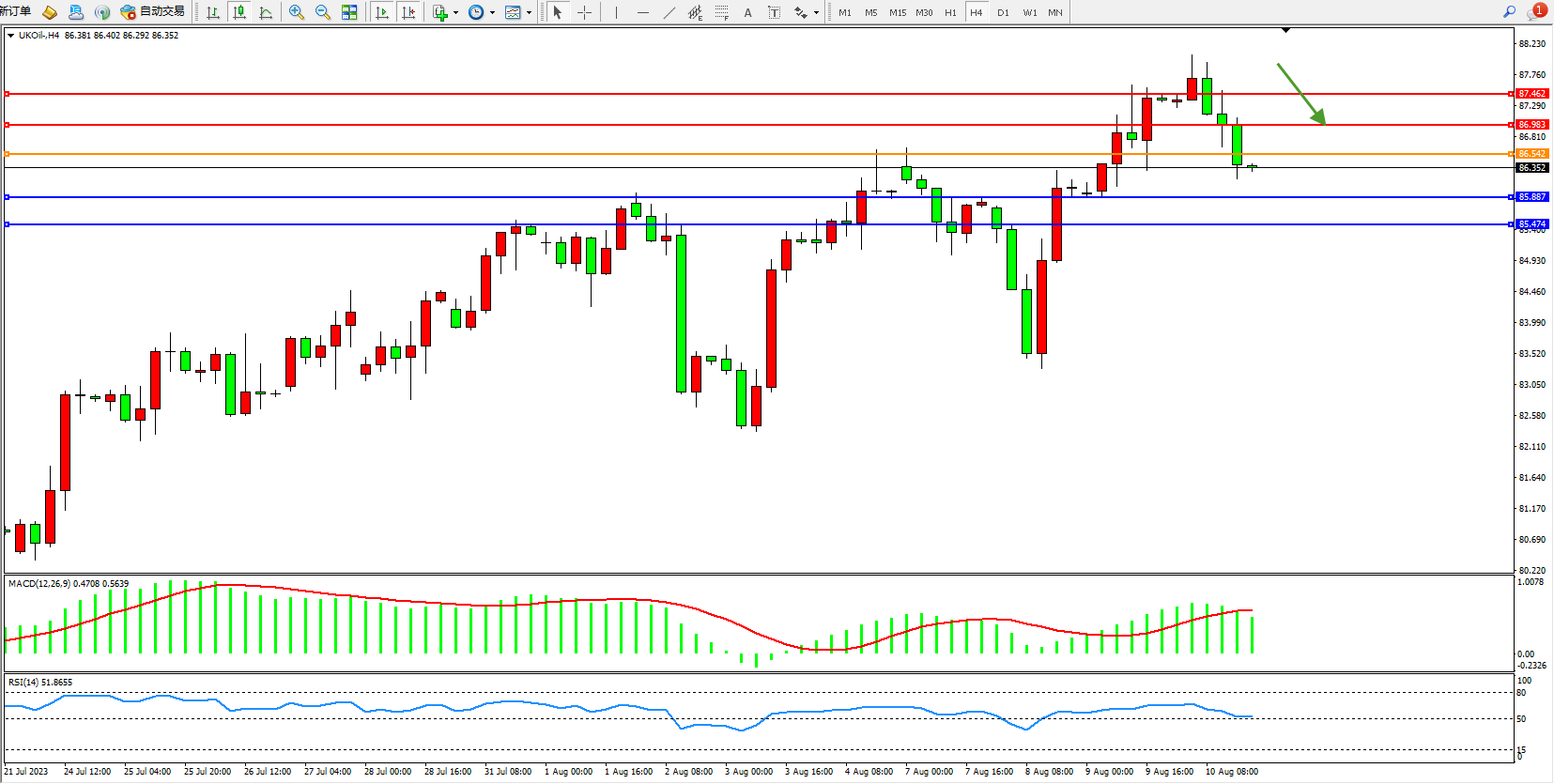Click the 自动交易 auto trading button
This screenshot has height=784, width=1554.
click(153, 12)
